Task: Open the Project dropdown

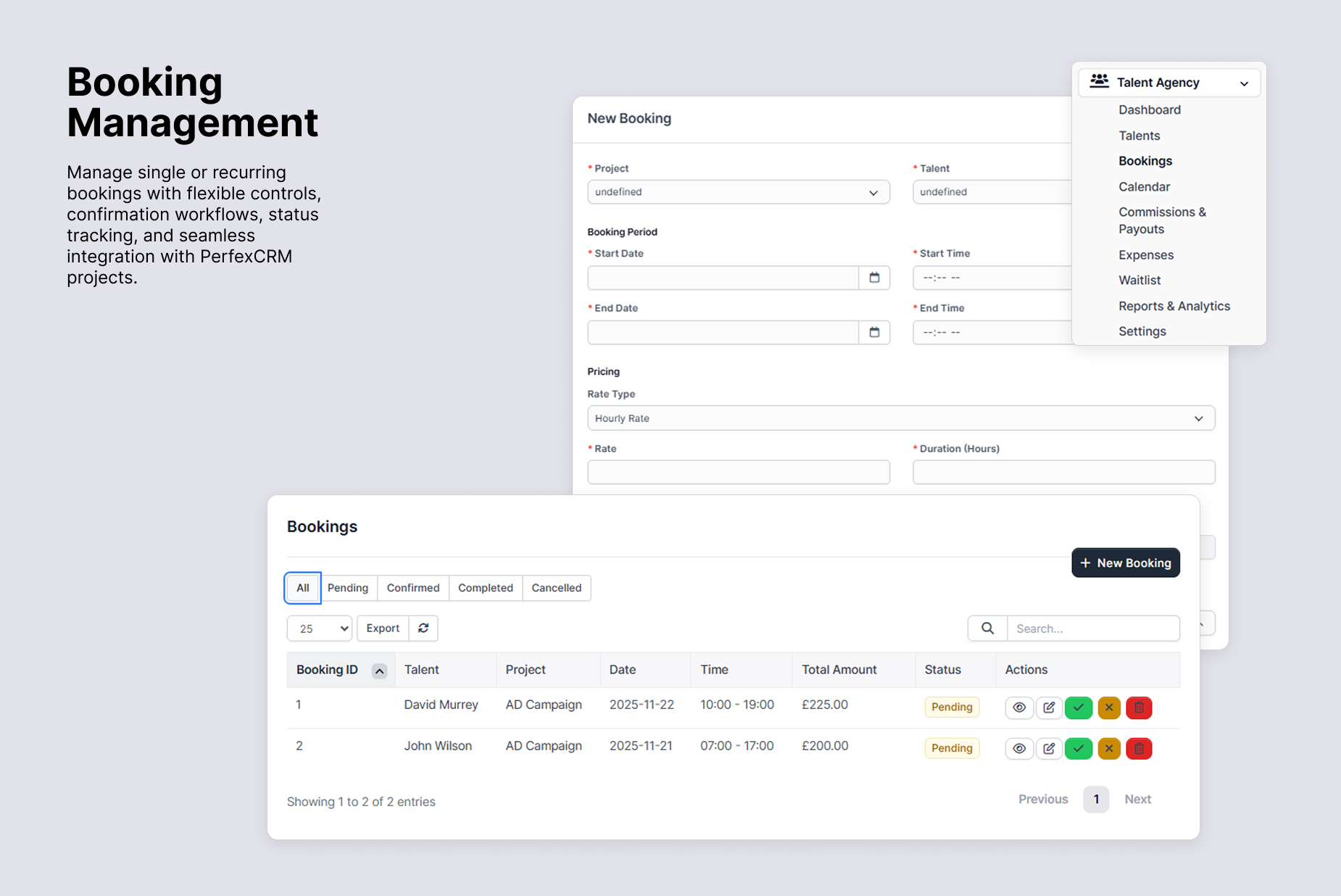Action: [739, 192]
